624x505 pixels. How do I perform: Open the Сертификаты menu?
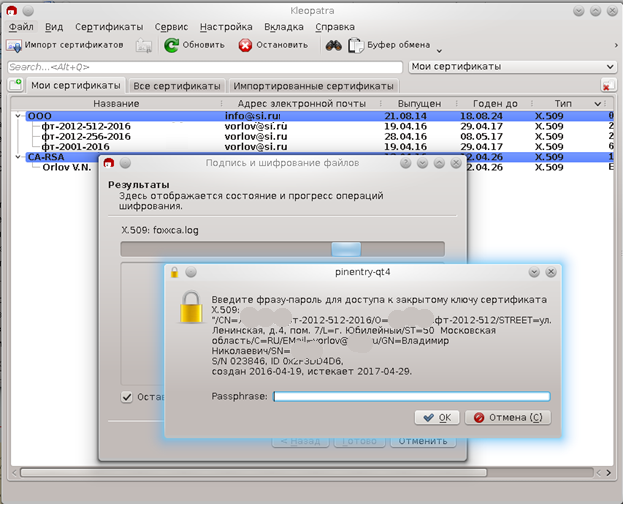109,27
